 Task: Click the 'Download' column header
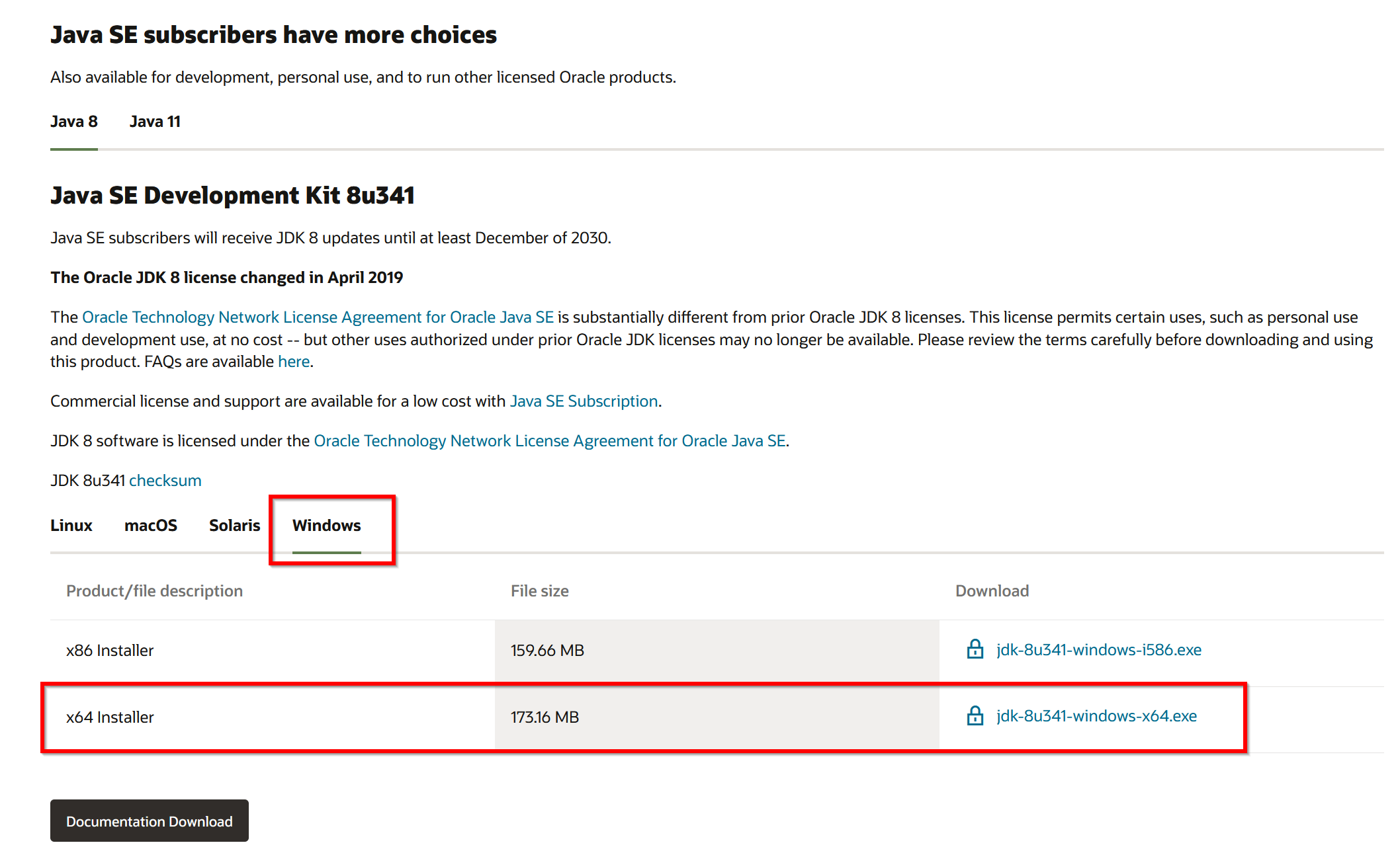992,591
